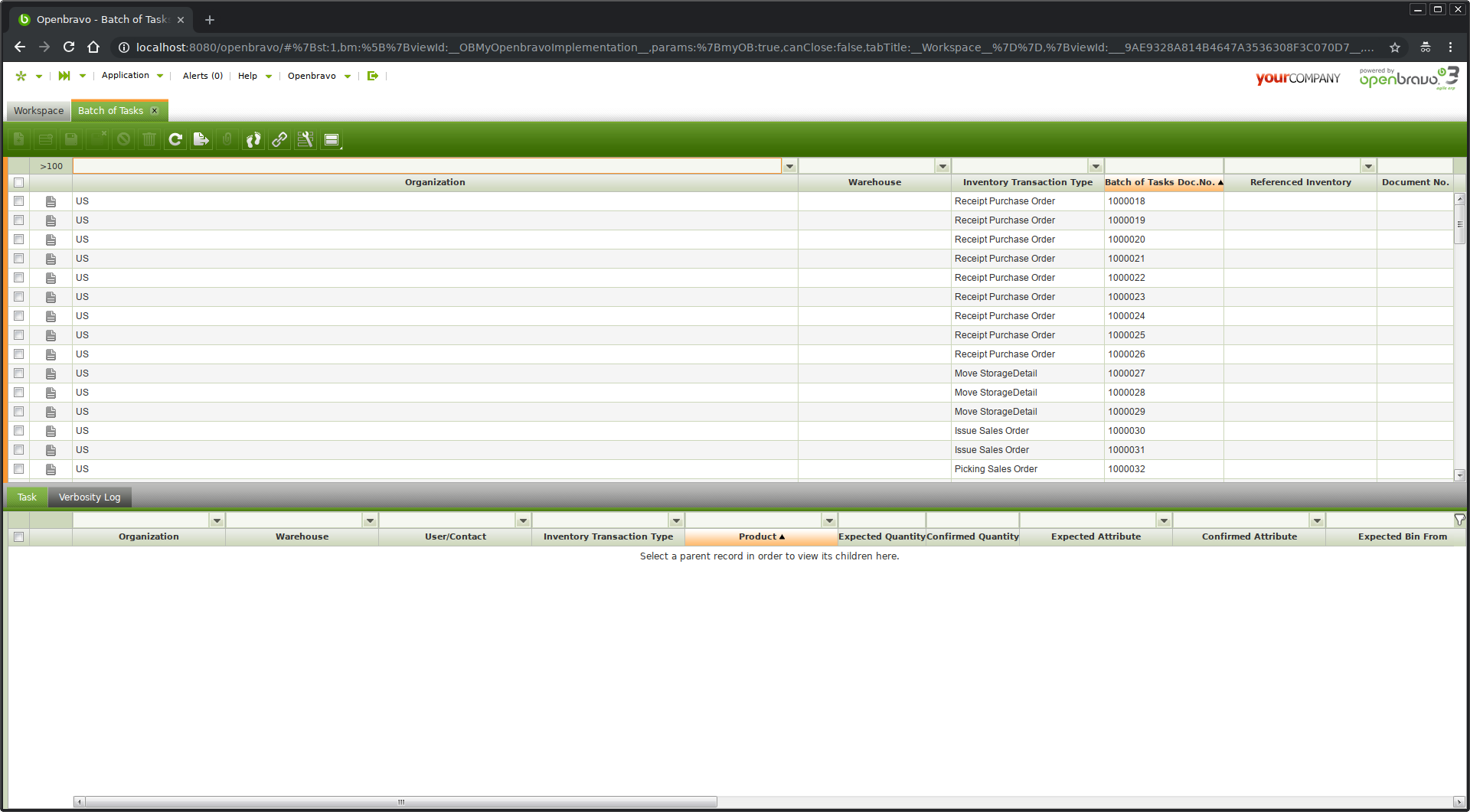
Task: Check the row checkbox for document 1000021
Action: (x=19, y=259)
